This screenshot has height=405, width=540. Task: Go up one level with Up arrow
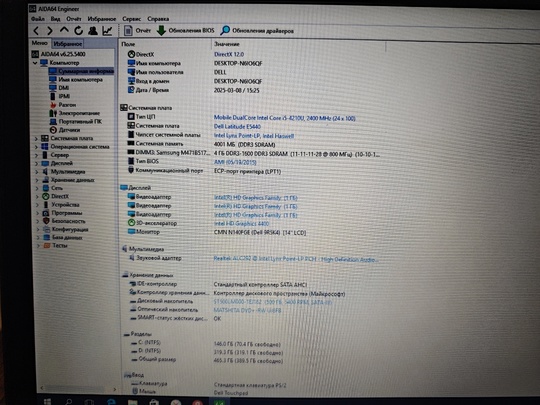[x=64, y=30]
